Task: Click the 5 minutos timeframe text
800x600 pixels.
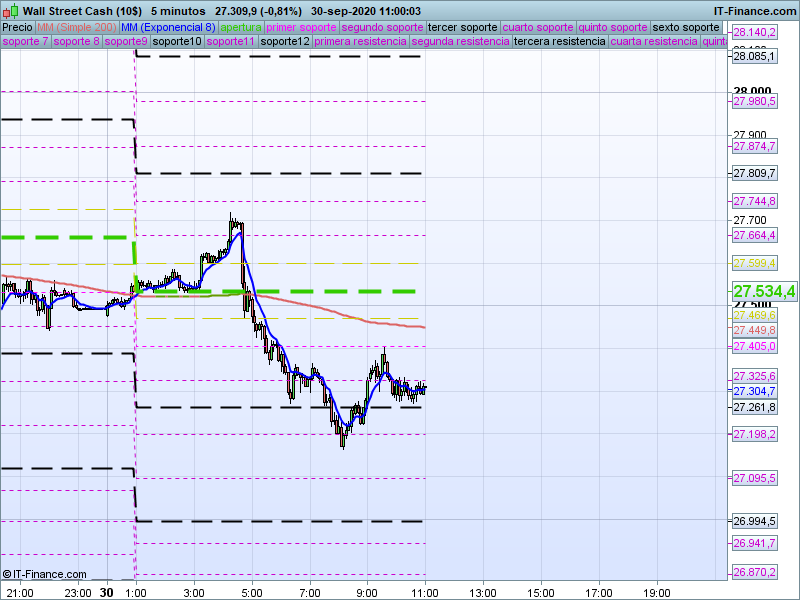Action: pyautogui.click(x=178, y=11)
